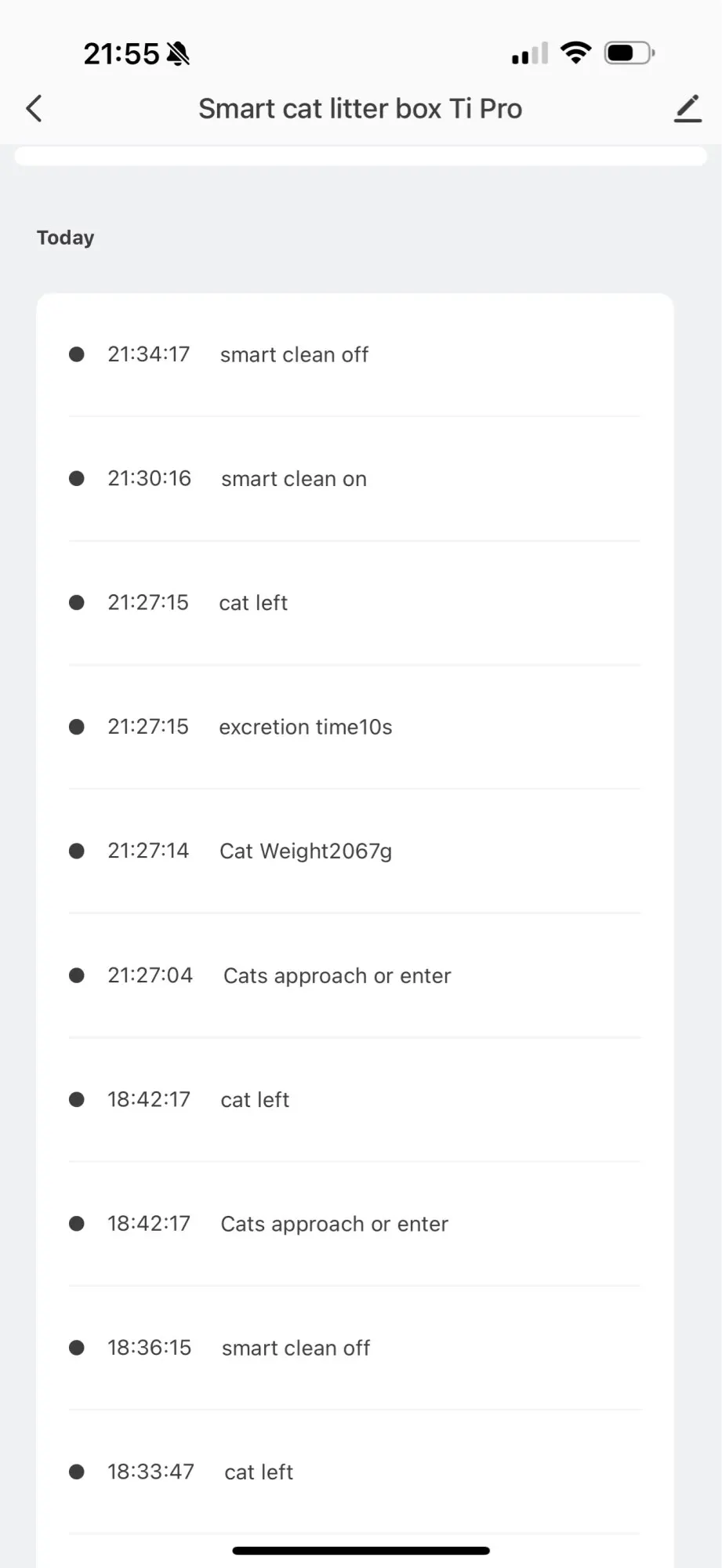This screenshot has width=722, height=1568.
Task: Tap the back arrow icon
Action: tap(34, 108)
